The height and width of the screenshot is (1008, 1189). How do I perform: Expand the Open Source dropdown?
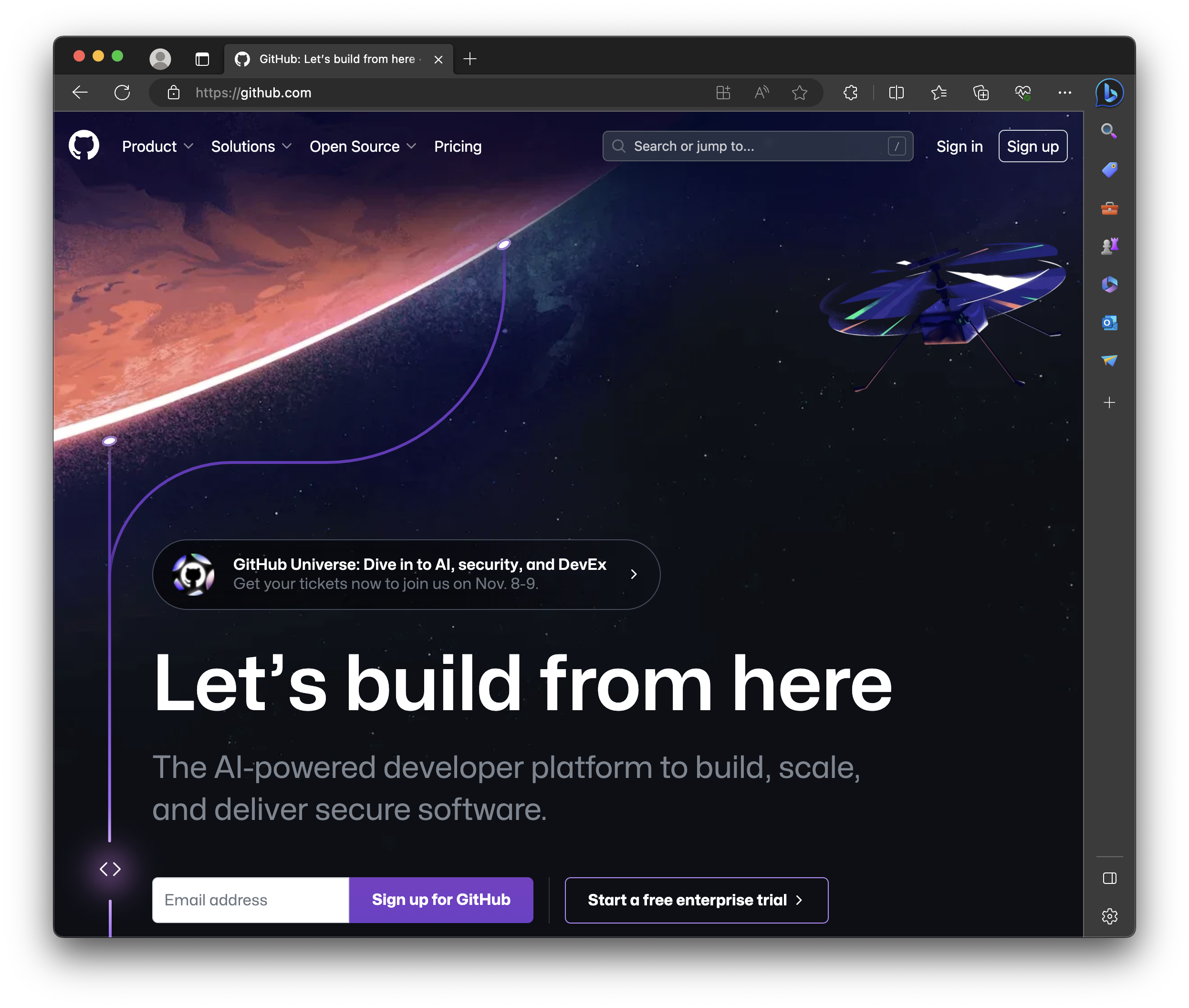coord(362,147)
